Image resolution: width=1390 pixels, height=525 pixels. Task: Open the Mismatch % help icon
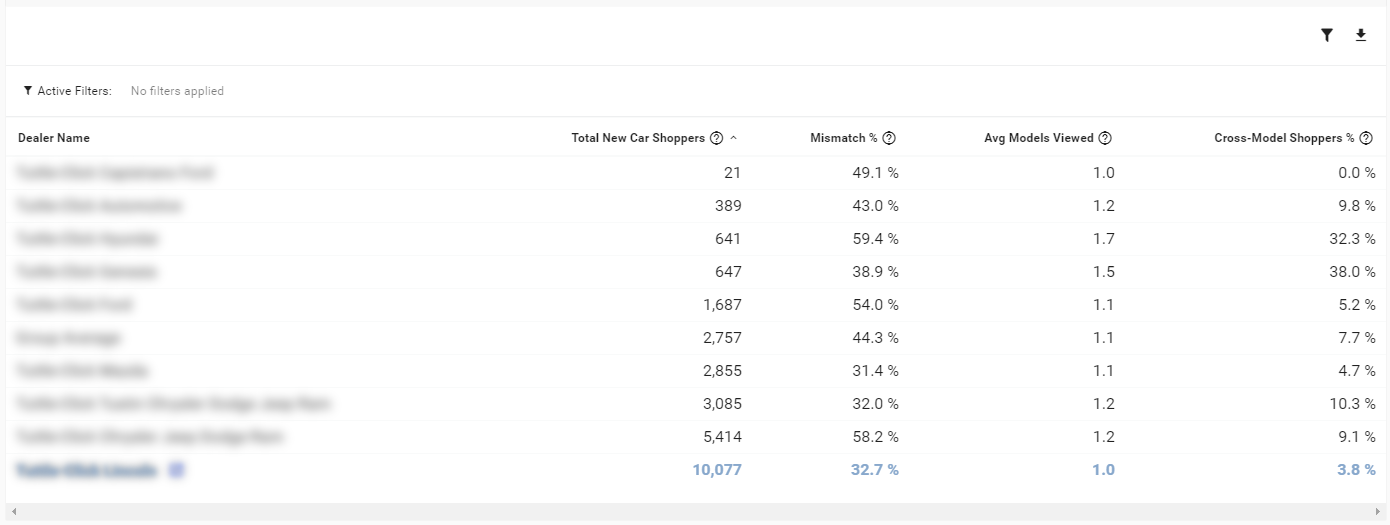click(889, 138)
